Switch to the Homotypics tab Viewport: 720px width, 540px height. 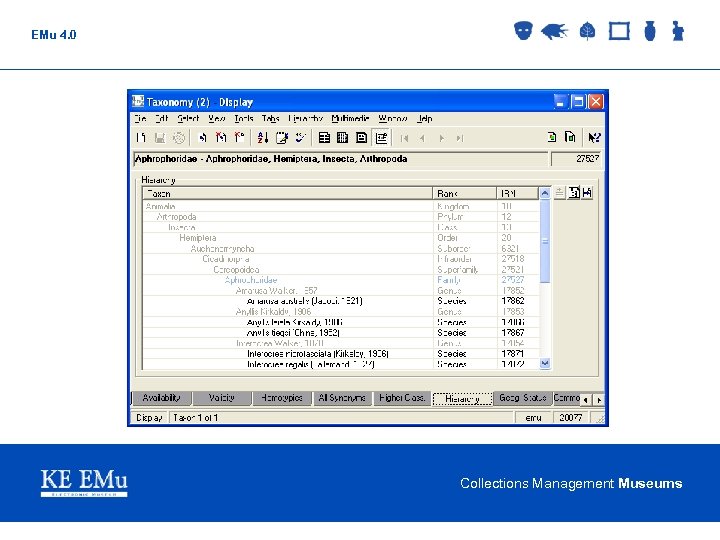(282, 398)
